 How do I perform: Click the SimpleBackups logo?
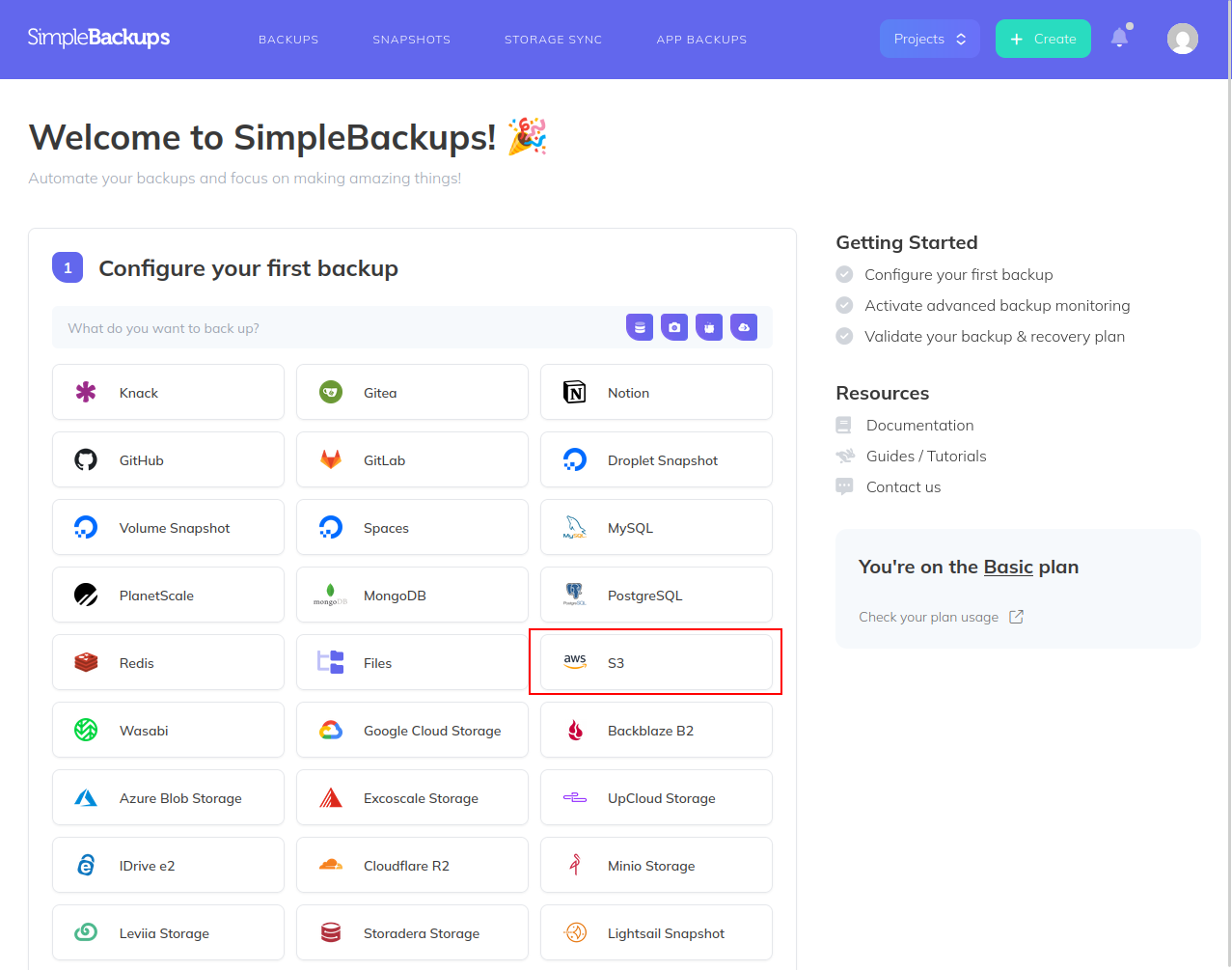(98, 38)
